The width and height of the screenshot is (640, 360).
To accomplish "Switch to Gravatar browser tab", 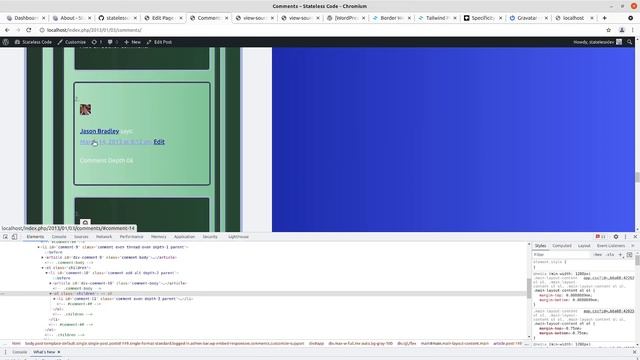I will coord(527,18).
